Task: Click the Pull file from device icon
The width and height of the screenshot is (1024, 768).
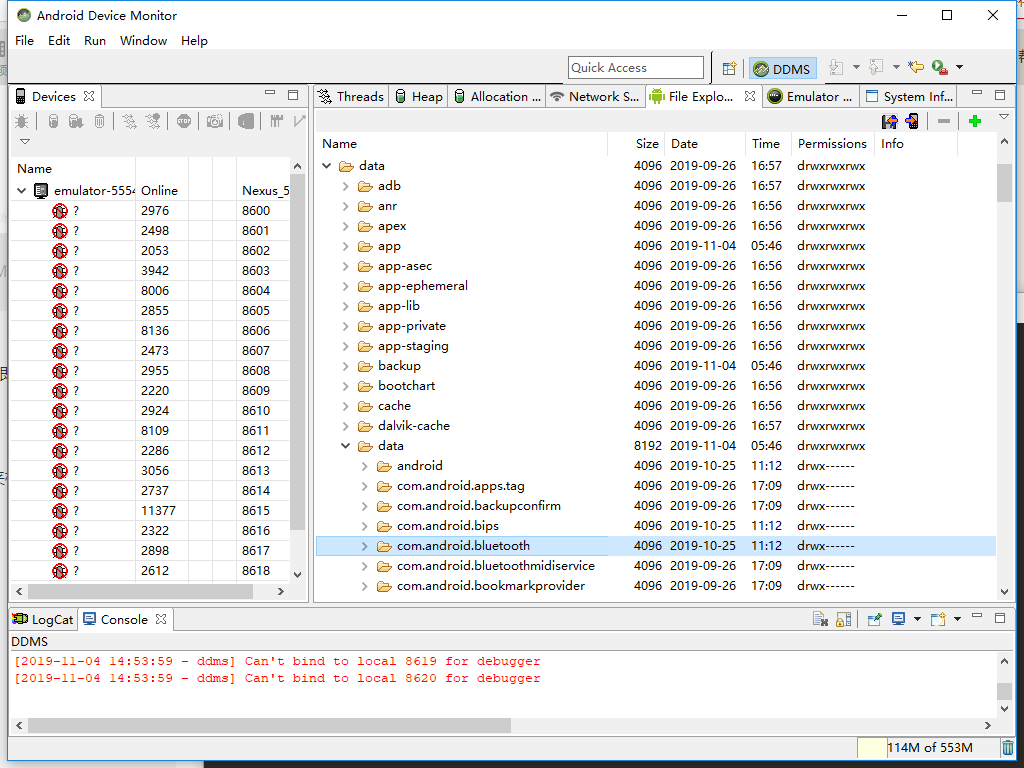Action: 889,121
